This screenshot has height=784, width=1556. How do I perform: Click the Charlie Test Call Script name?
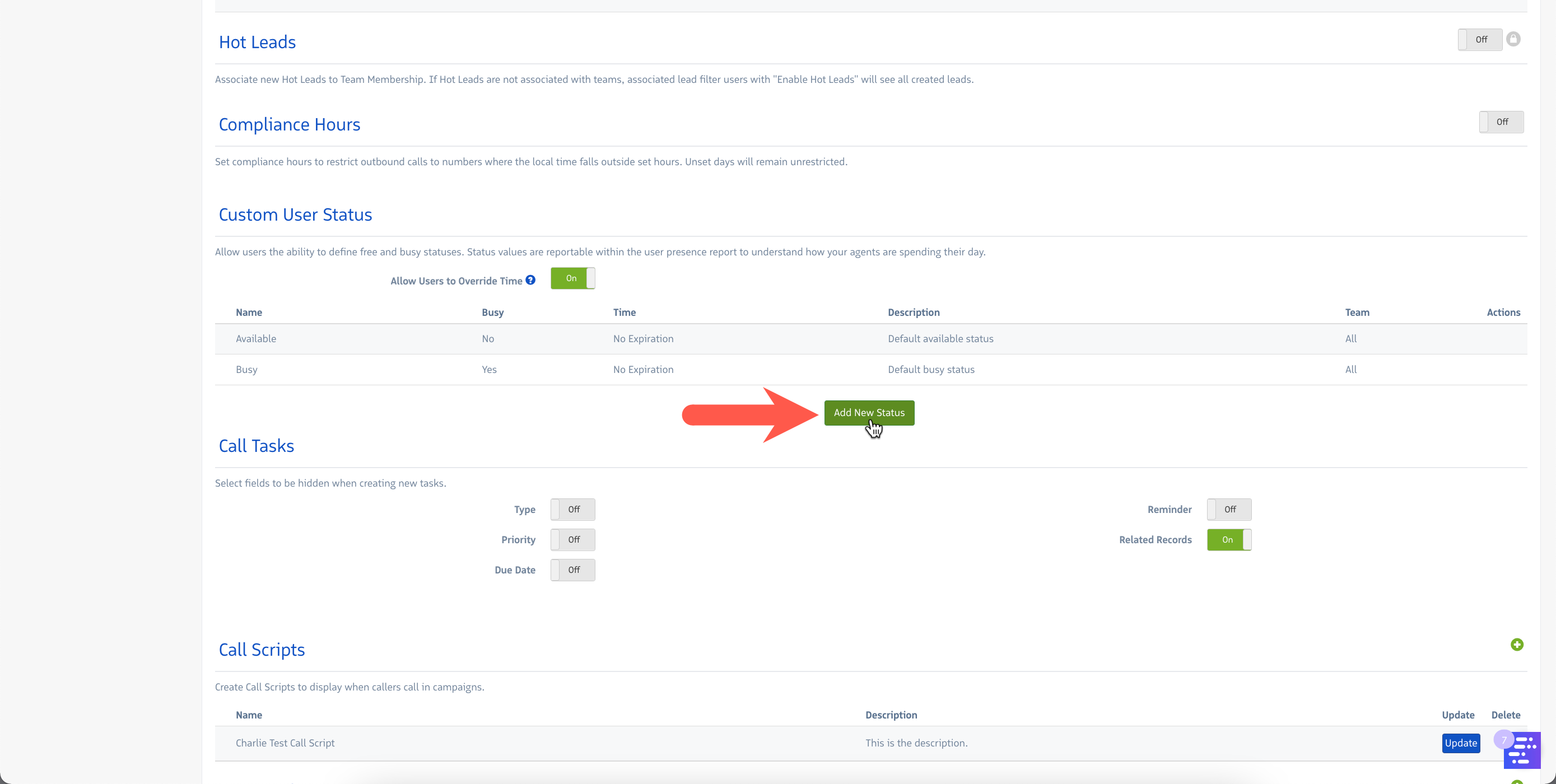click(x=285, y=743)
